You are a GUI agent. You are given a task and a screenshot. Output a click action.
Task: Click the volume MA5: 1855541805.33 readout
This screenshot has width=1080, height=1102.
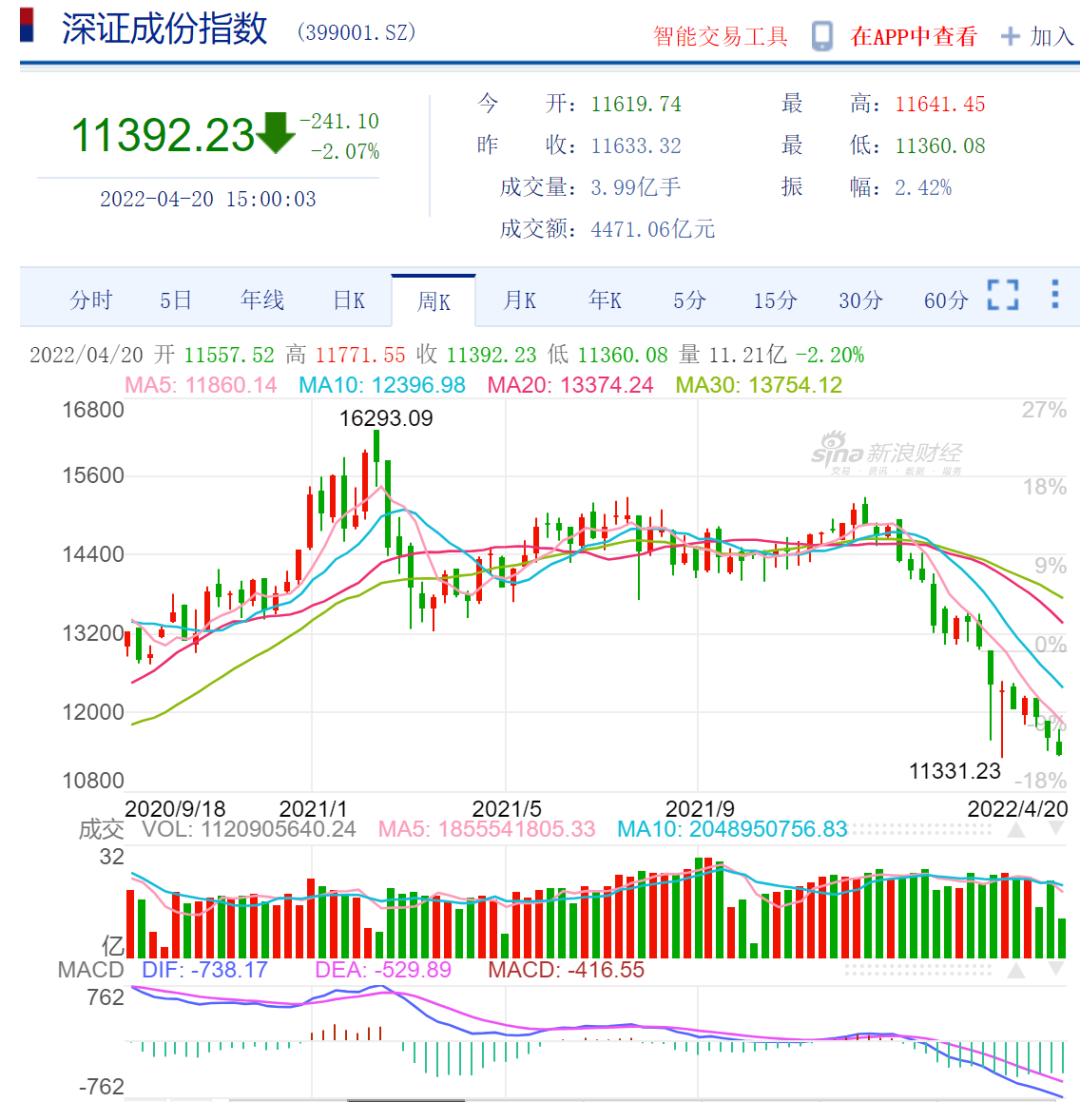(487, 829)
